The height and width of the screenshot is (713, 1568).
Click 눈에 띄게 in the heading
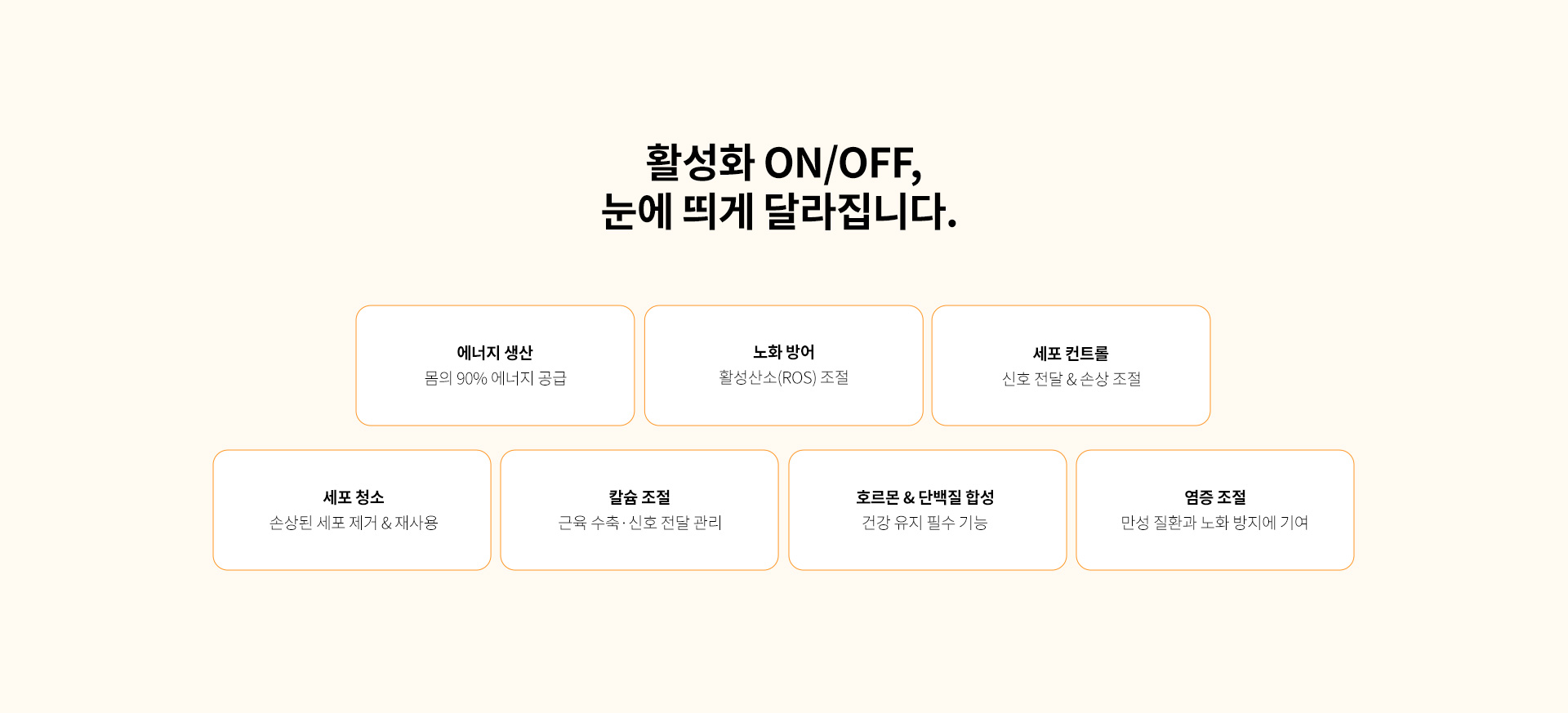point(677,212)
